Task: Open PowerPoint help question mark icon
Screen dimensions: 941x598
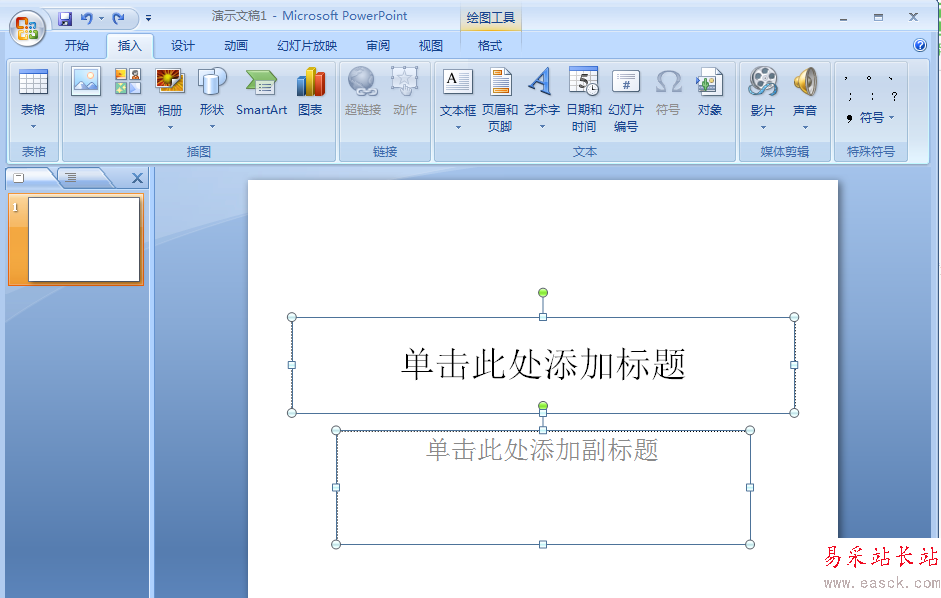Action: click(919, 45)
